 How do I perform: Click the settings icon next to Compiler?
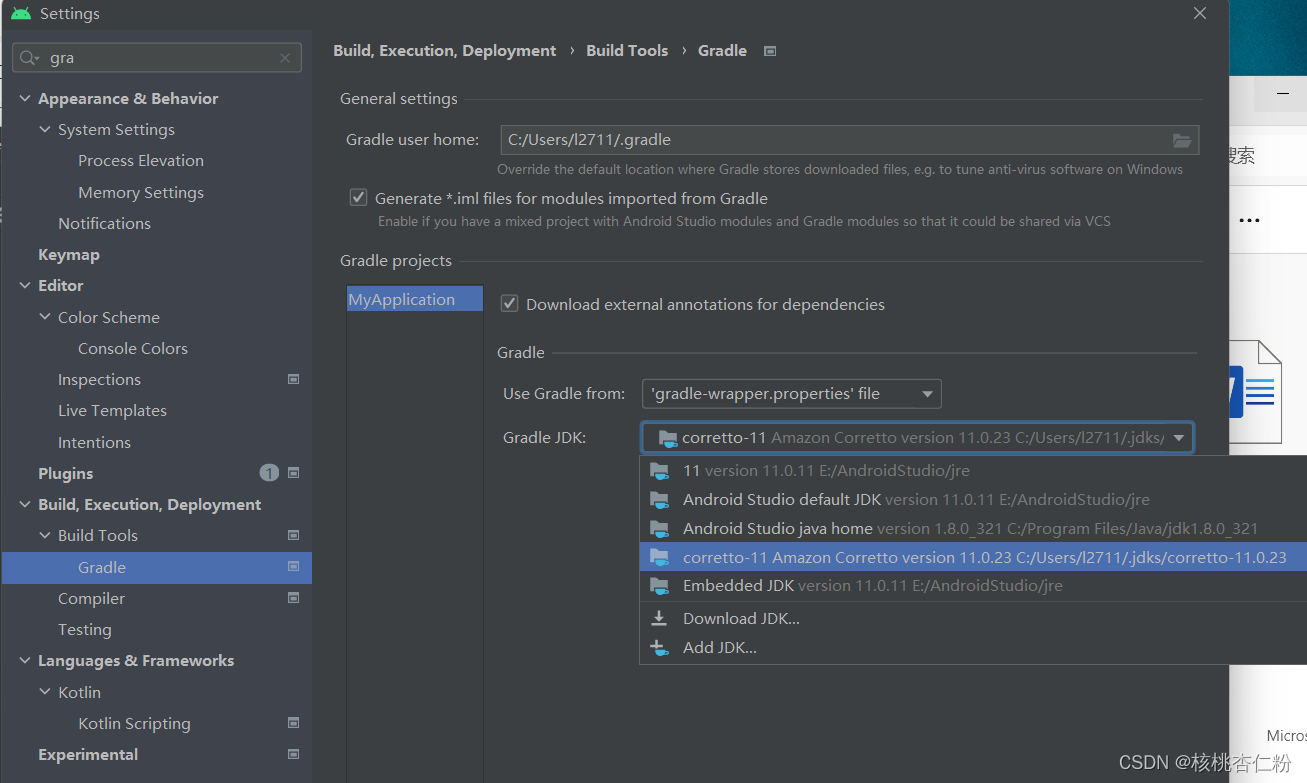point(293,597)
